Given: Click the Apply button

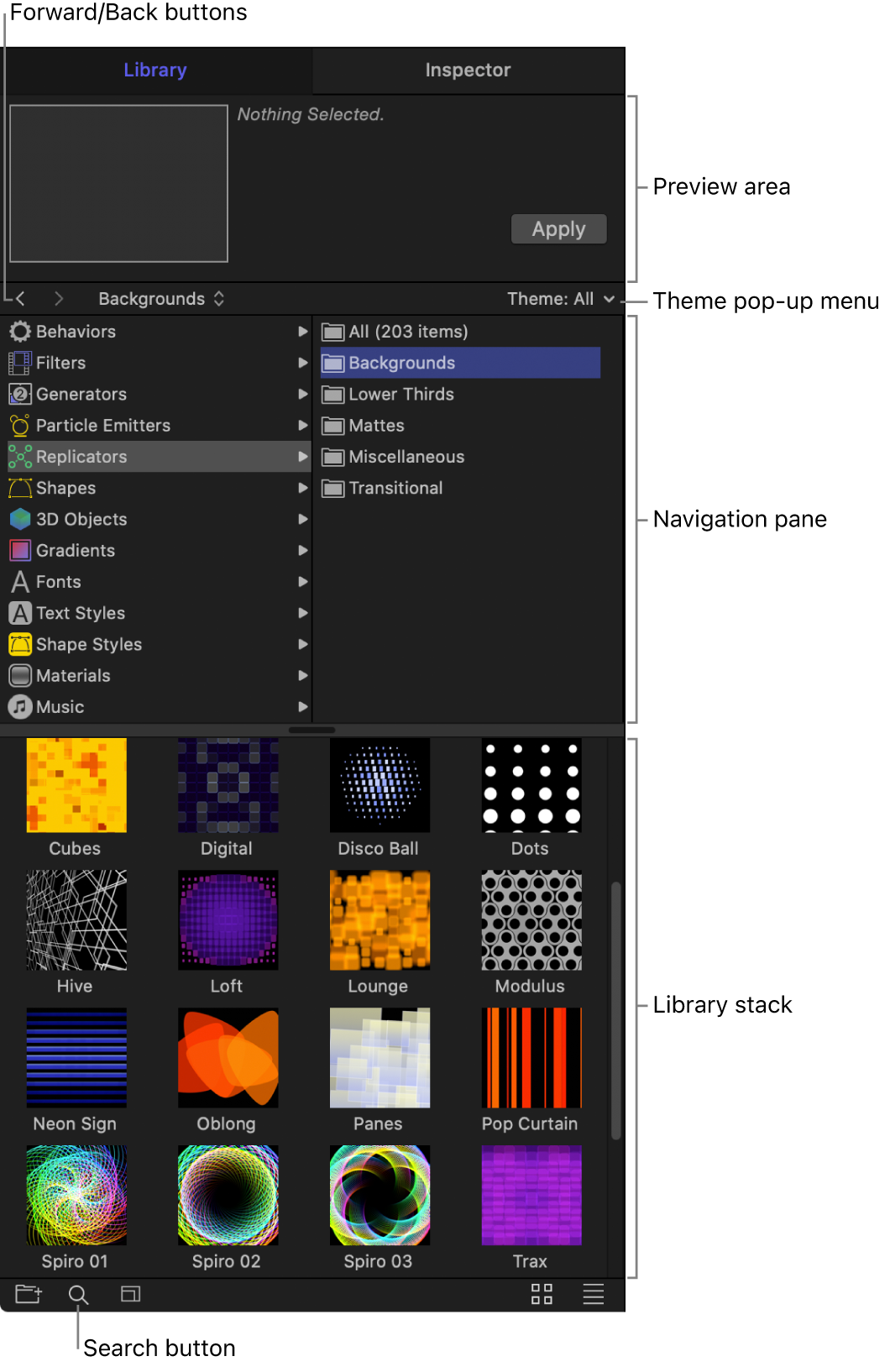Looking at the screenshot, I should tap(558, 229).
